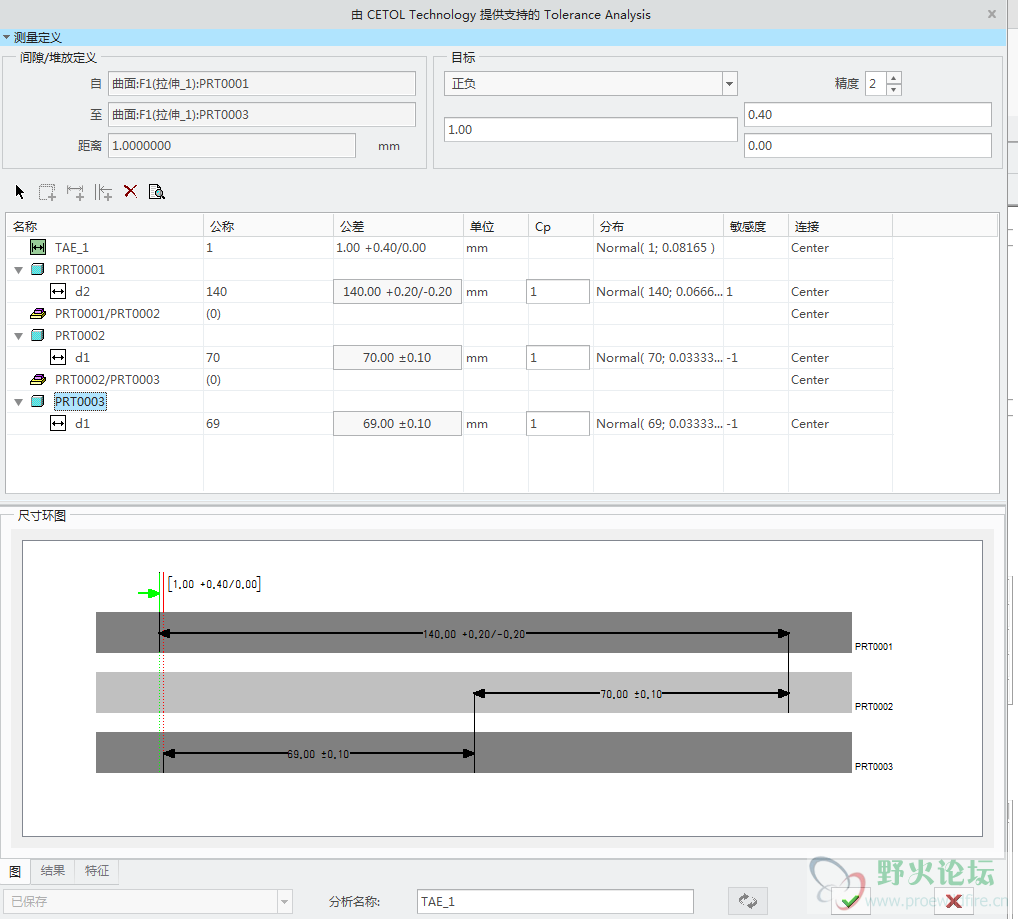Screen dimensions: 1018x919
Task: Select the TAE_1 row in the table
Action: [449, 247]
